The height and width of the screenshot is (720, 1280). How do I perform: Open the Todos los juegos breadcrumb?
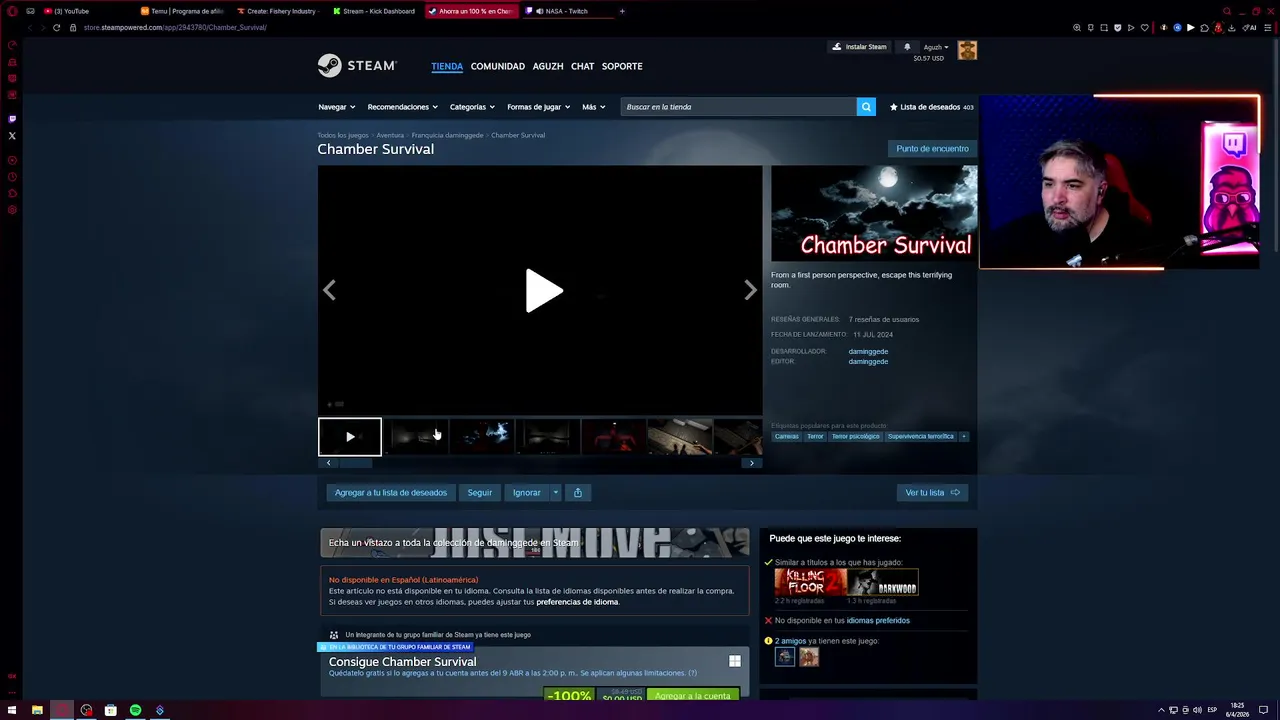pos(343,135)
